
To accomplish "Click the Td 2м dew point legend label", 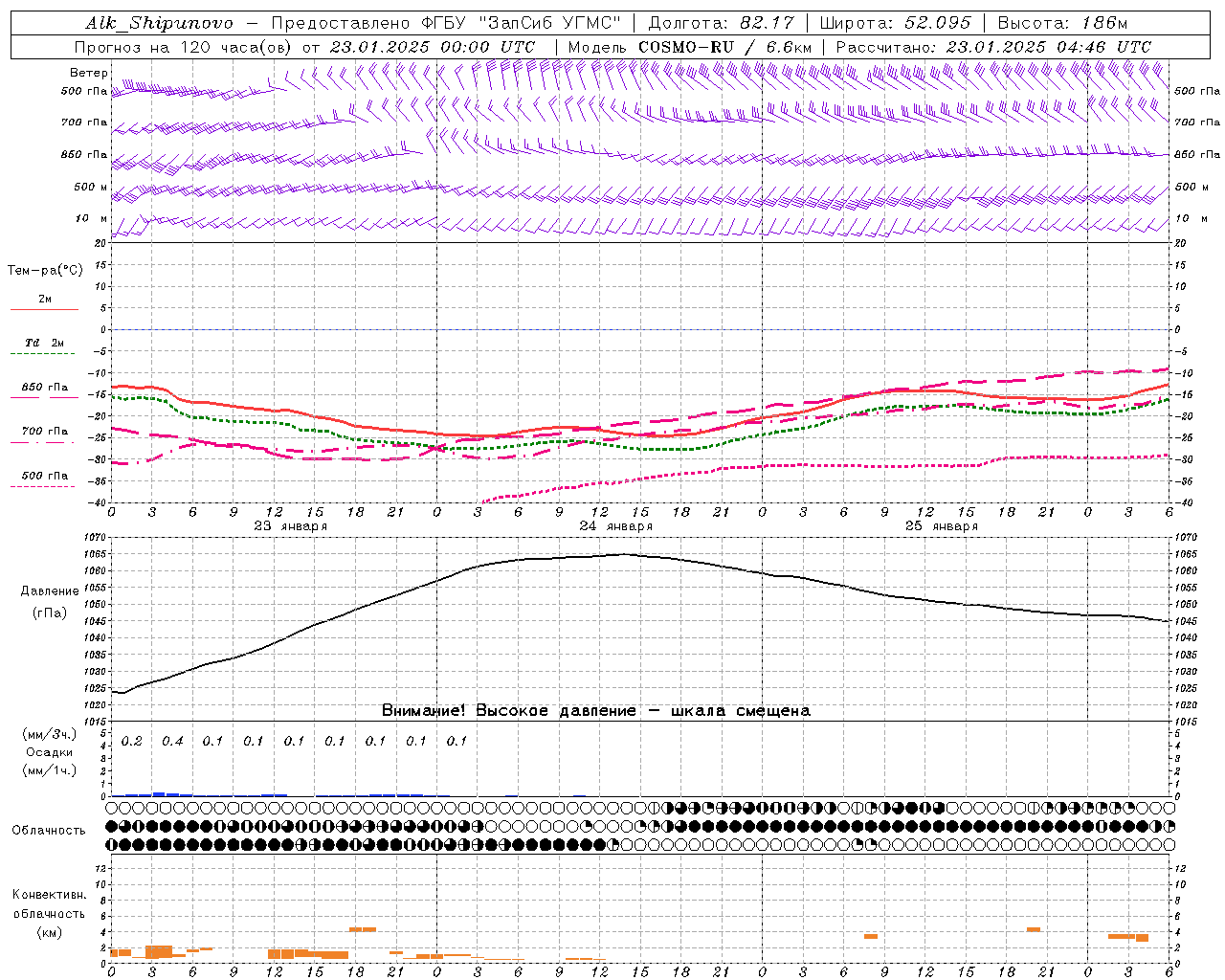I will click(44, 343).
